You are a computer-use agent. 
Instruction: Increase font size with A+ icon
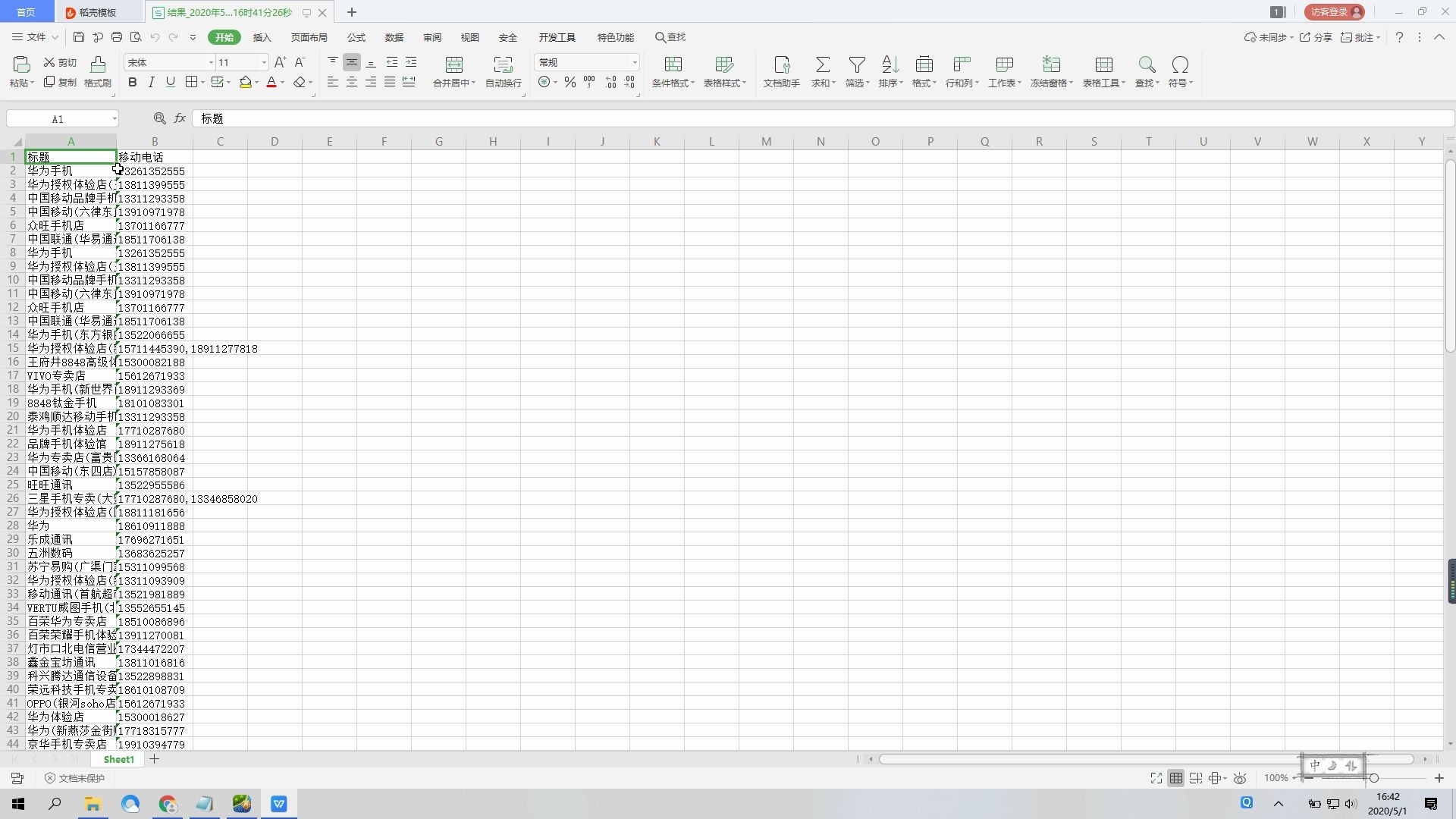click(280, 62)
